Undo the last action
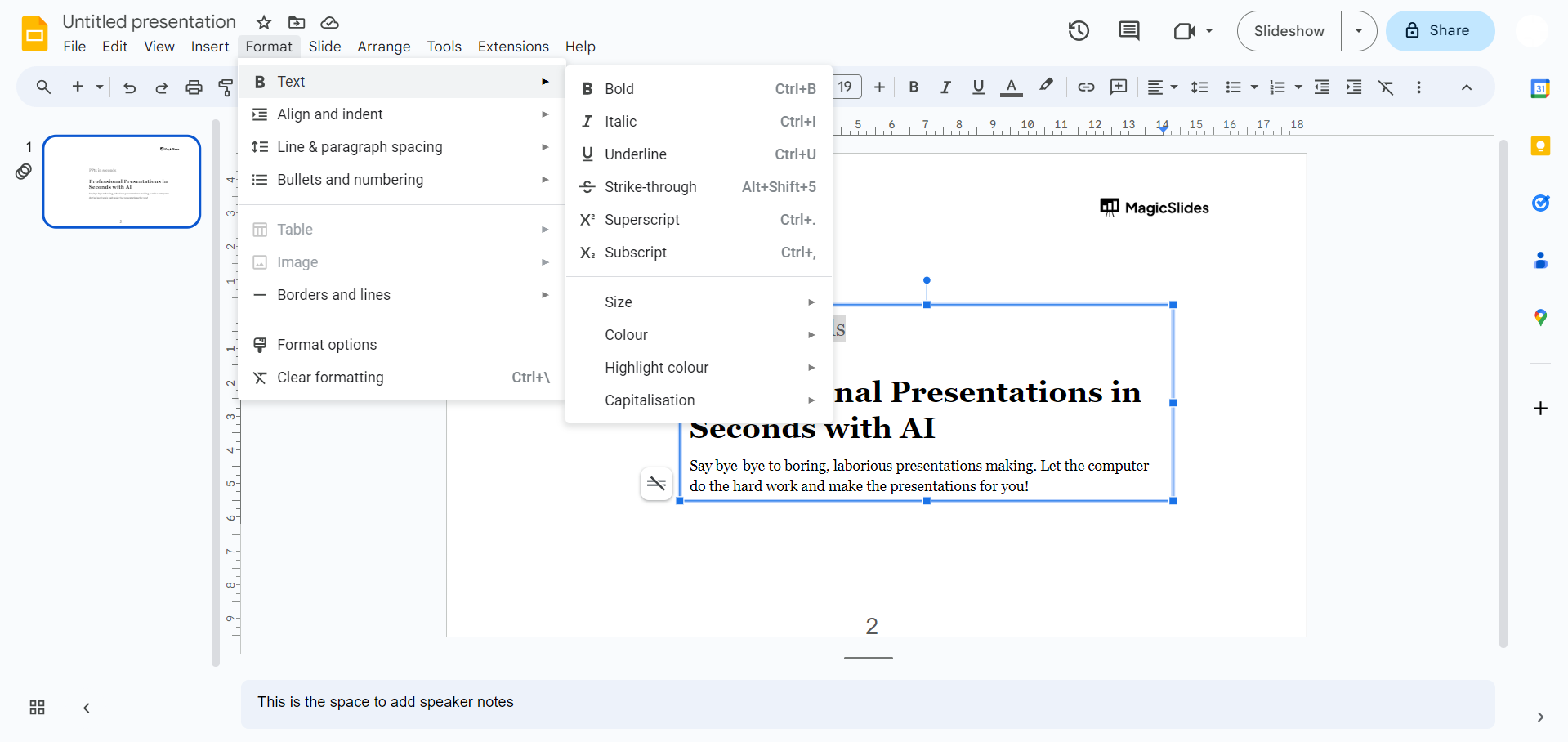Viewport: 1568px width, 742px height. click(x=129, y=87)
